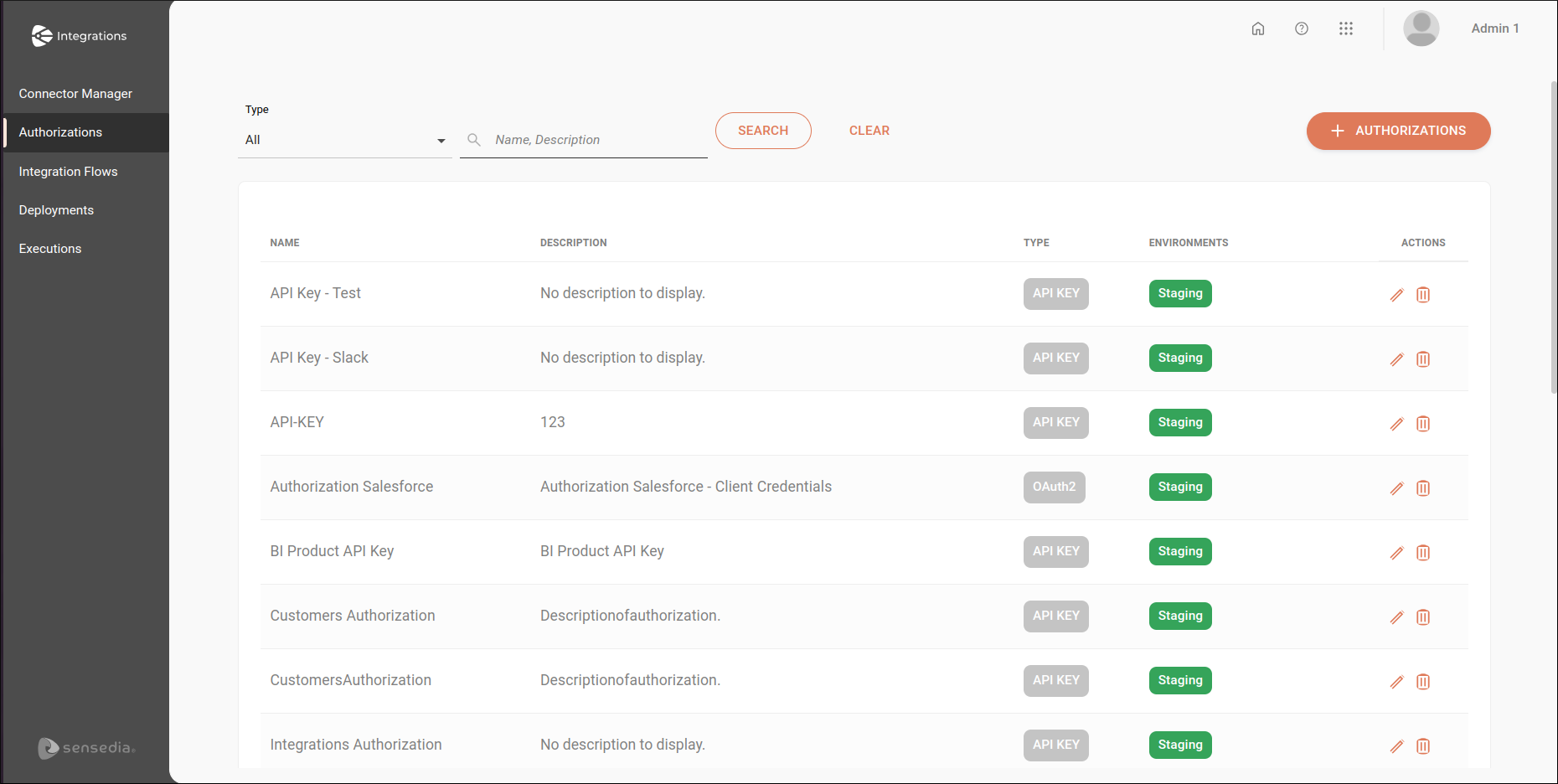Open the help question mark icon

pyautogui.click(x=1302, y=28)
